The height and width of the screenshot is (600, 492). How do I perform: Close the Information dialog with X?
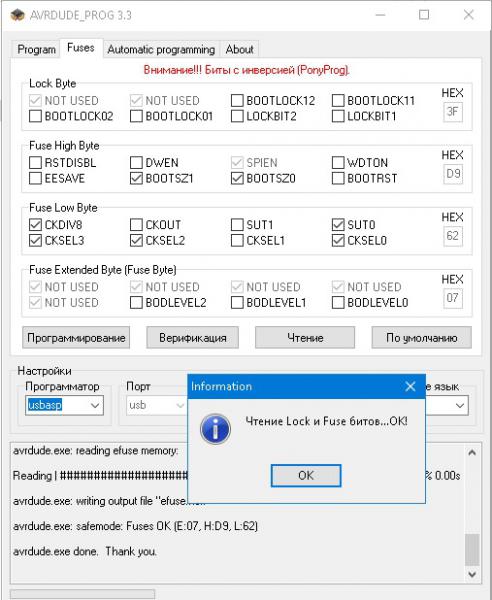click(x=410, y=386)
